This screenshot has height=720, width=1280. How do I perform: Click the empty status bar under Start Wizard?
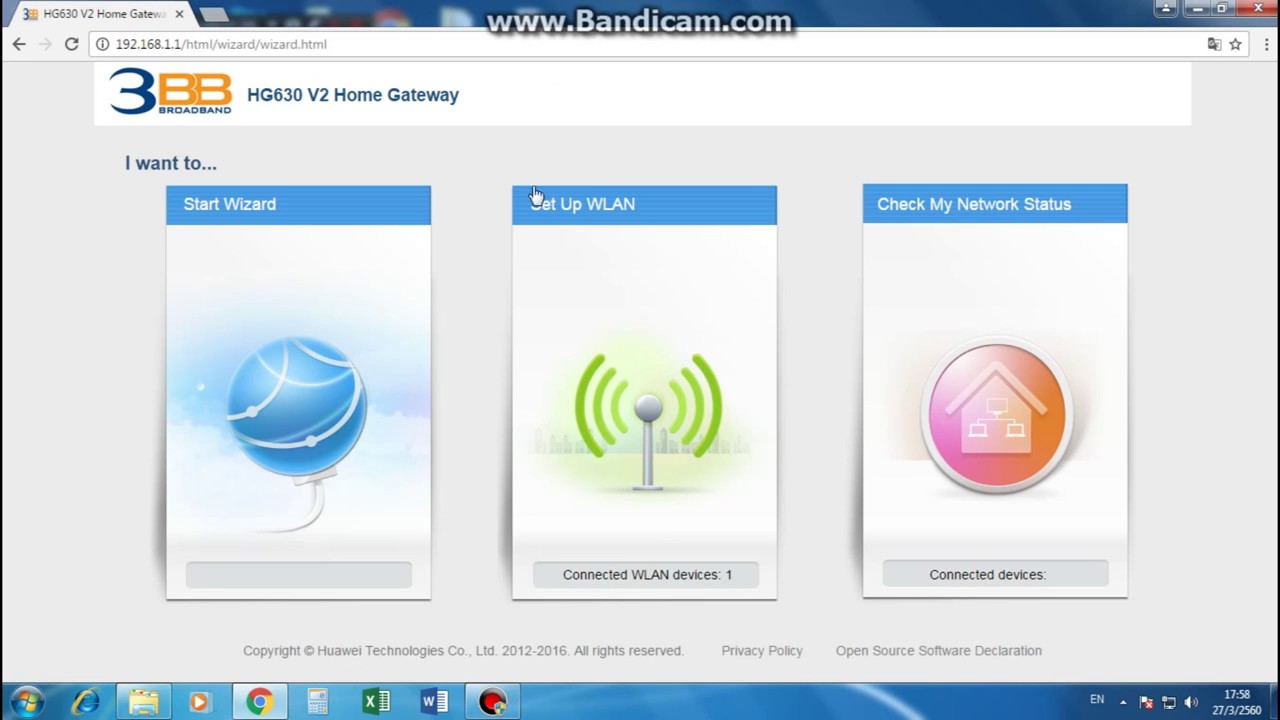[x=298, y=575]
